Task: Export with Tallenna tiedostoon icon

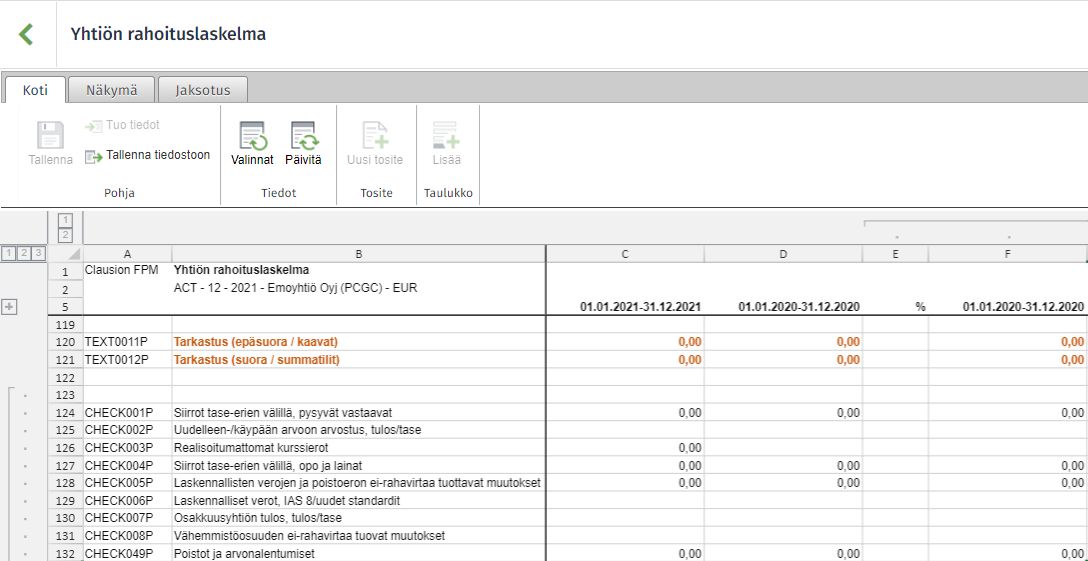Action: tap(94, 156)
